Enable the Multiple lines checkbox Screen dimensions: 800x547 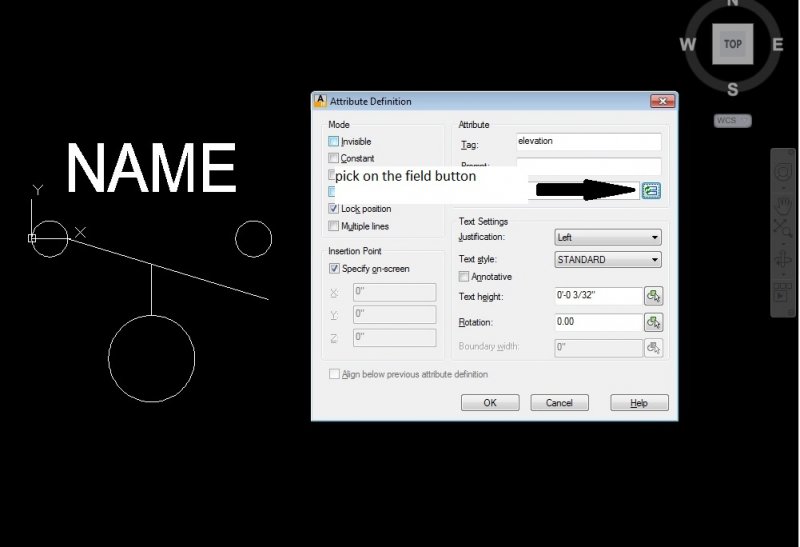(x=334, y=226)
